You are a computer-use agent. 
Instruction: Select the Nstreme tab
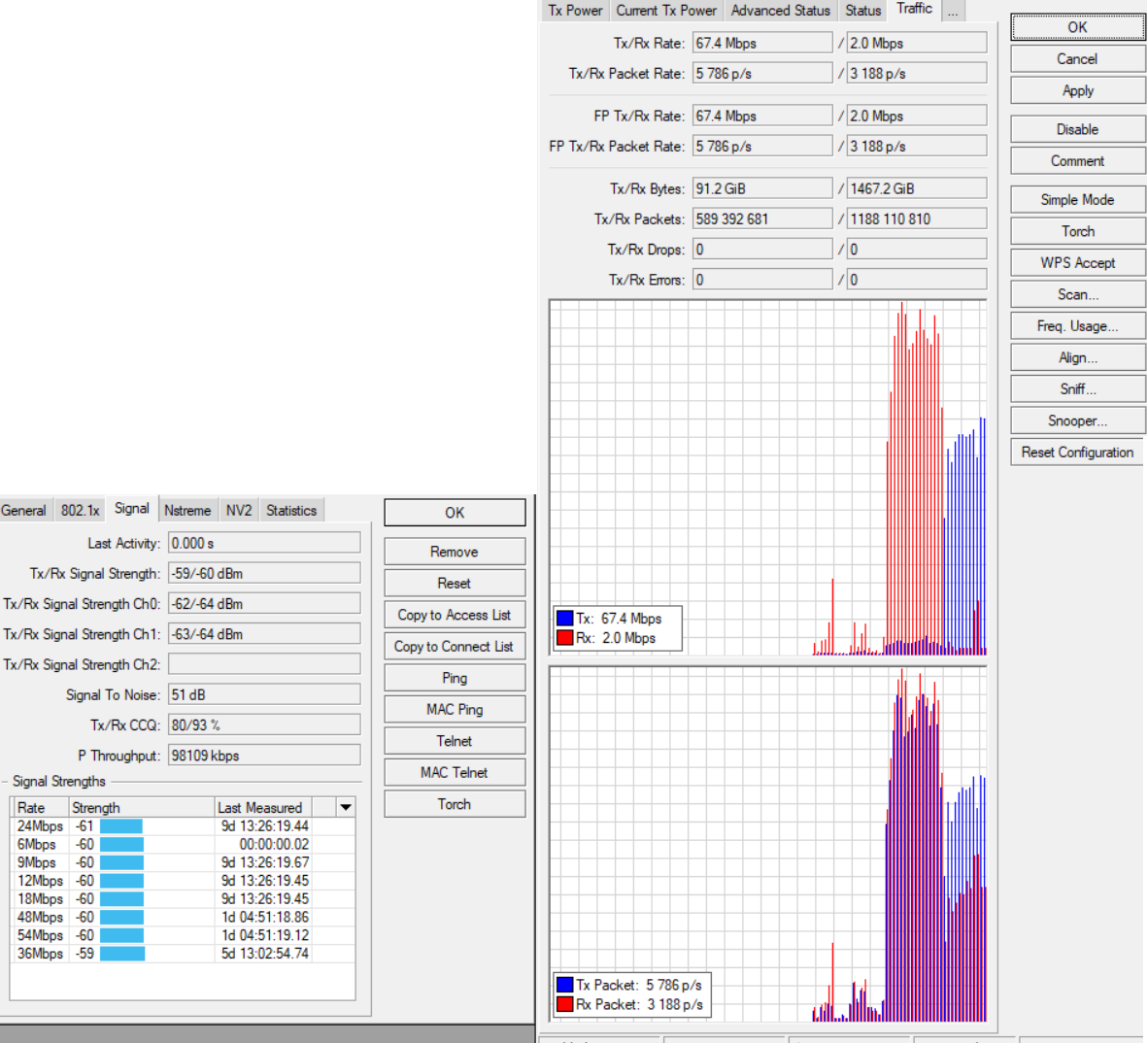(x=186, y=510)
